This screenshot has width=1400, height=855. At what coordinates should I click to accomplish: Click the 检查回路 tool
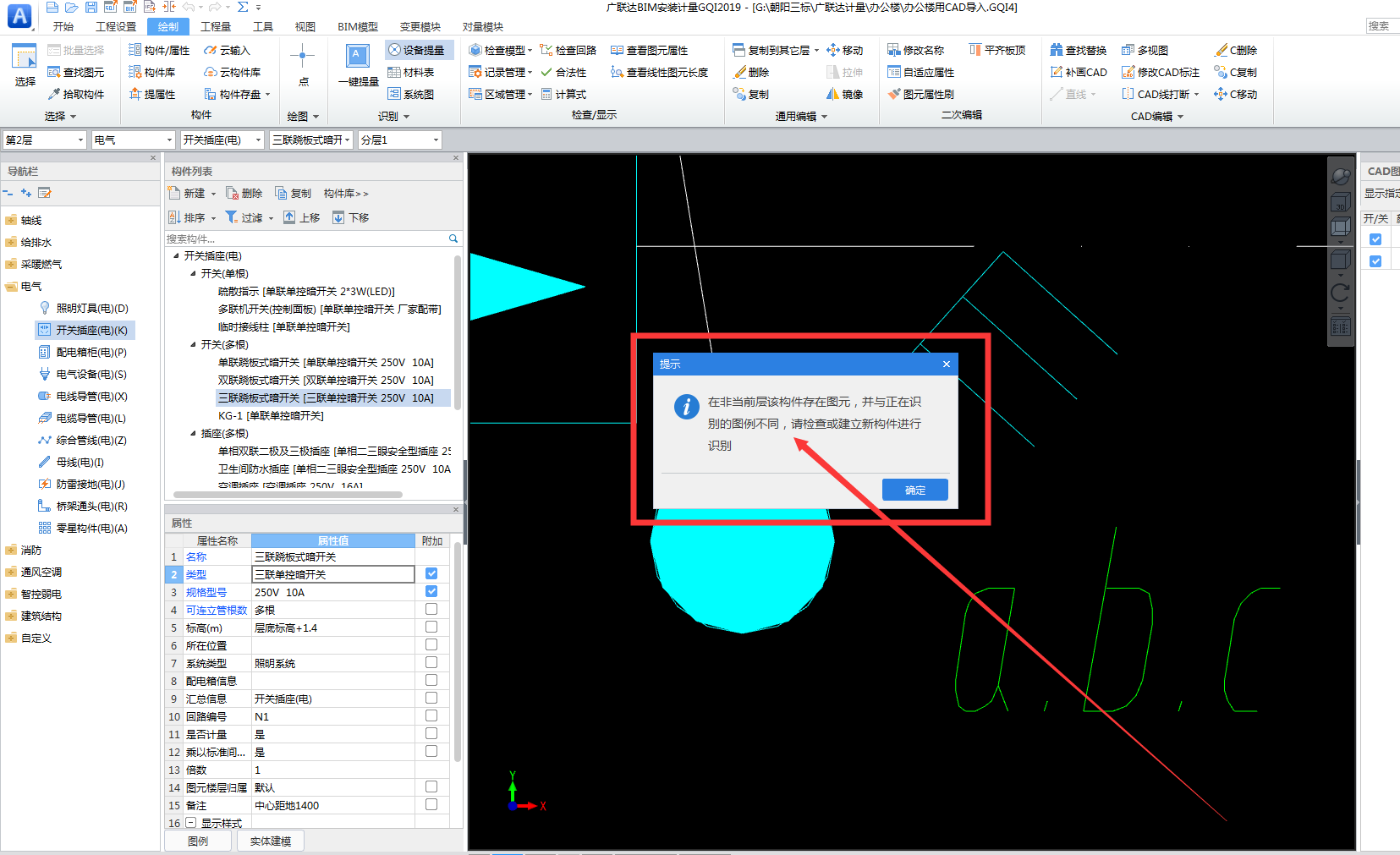coord(568,50)
